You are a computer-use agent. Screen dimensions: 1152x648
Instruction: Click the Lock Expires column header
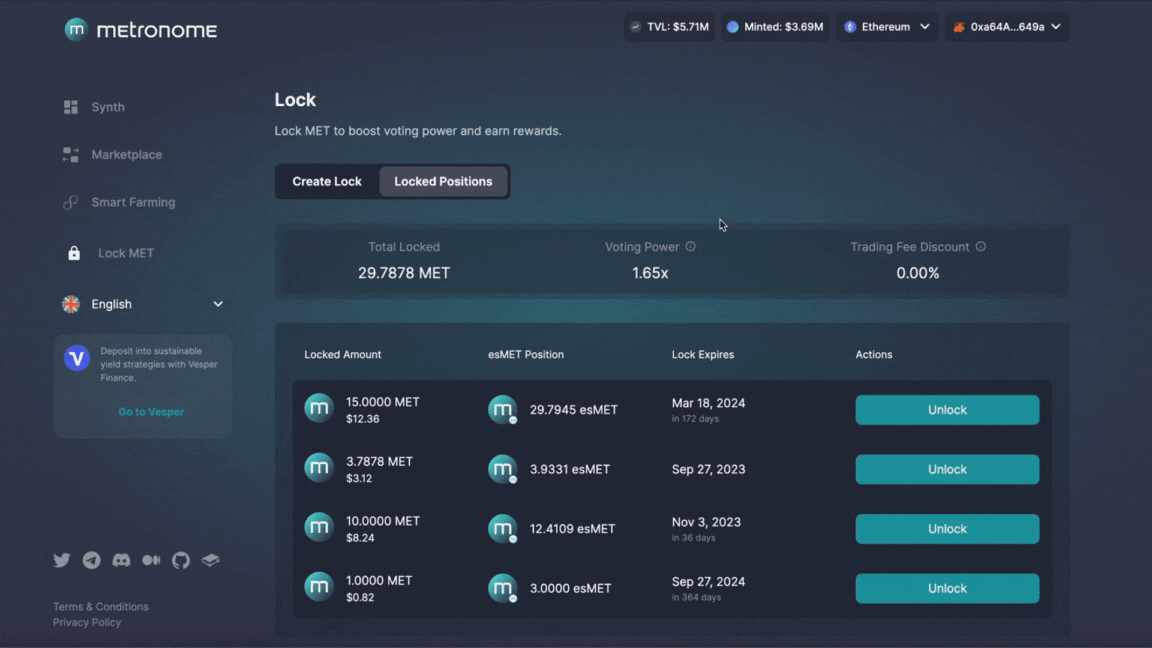coord(703,355)
